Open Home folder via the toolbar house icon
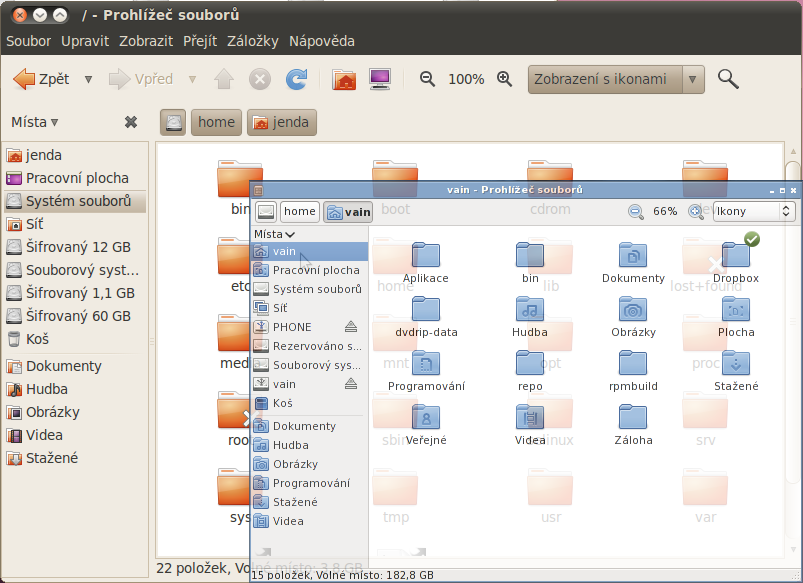This screenshot has height=583, width=803. coord(344,80)
